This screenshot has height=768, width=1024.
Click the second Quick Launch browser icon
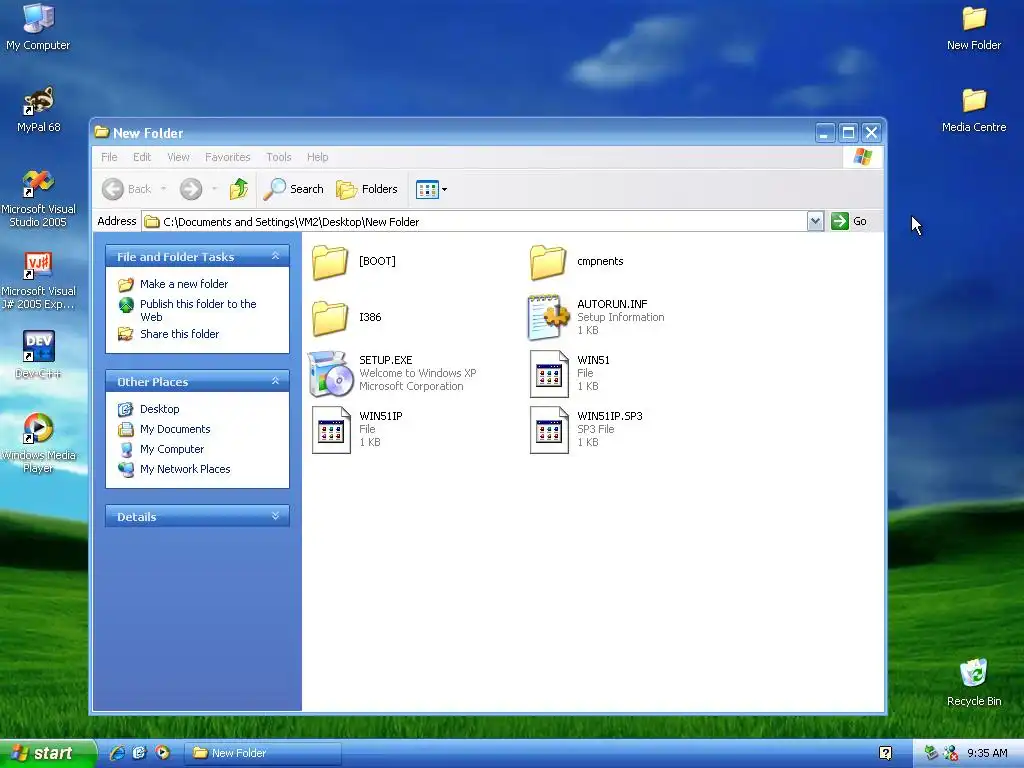tap(140, 753)
